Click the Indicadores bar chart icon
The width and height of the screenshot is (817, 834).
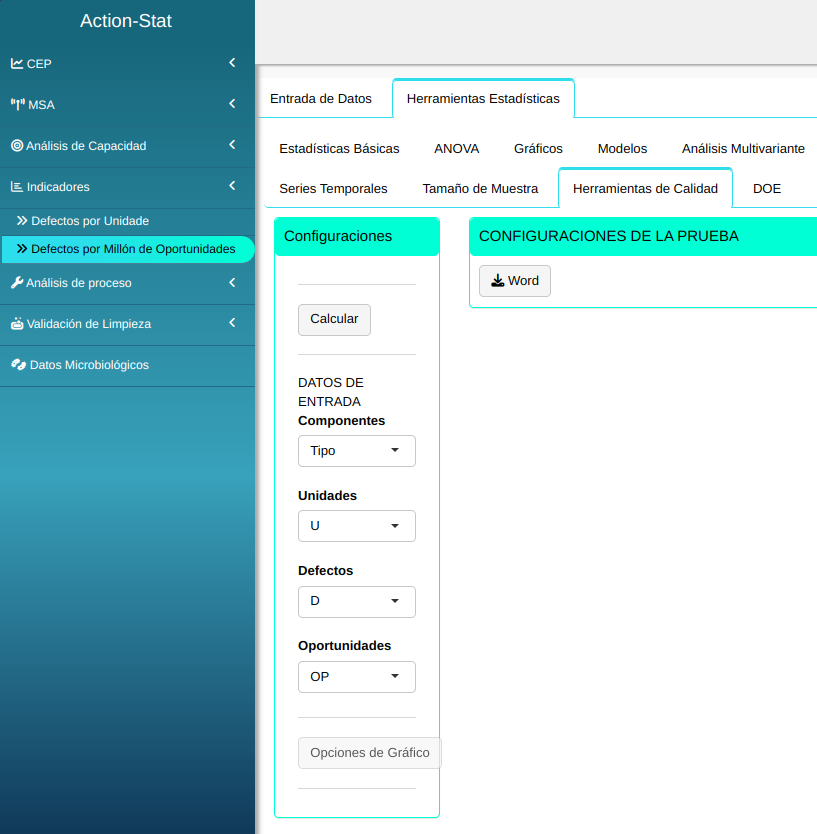17,187
